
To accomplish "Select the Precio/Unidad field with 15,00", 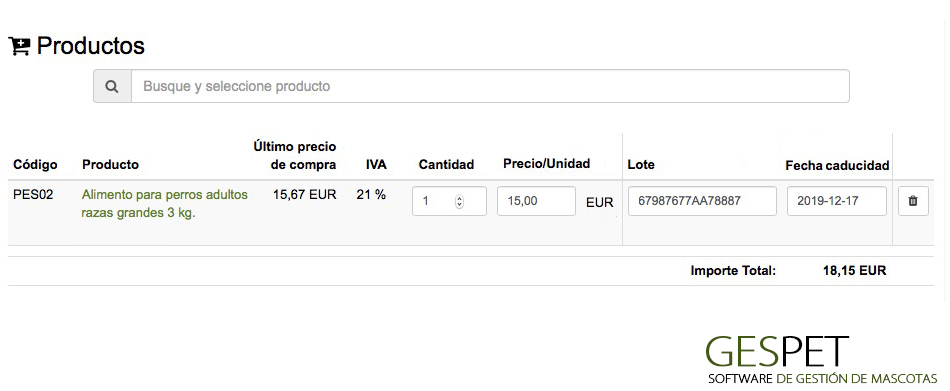I will pyautogui.click(x=536, y=201).
